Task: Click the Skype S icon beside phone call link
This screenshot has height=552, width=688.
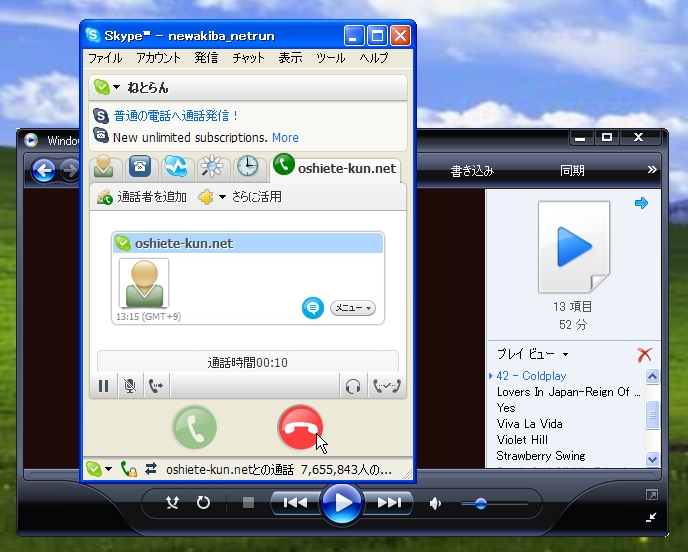Action: point(101,116)
